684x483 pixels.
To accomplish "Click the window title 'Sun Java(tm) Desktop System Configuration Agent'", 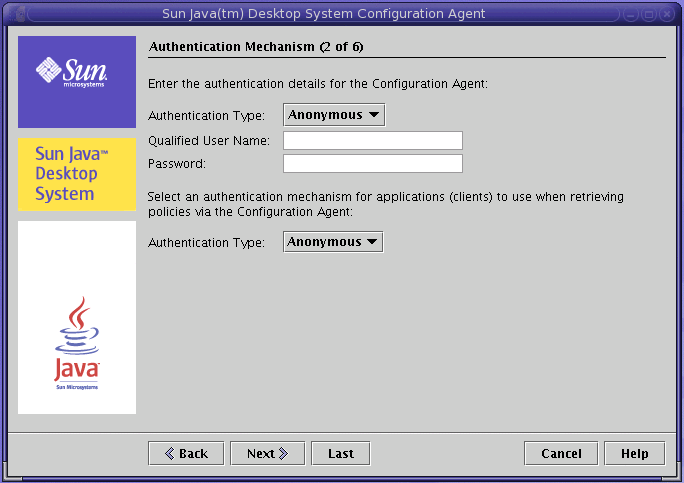I will [323, 14].
